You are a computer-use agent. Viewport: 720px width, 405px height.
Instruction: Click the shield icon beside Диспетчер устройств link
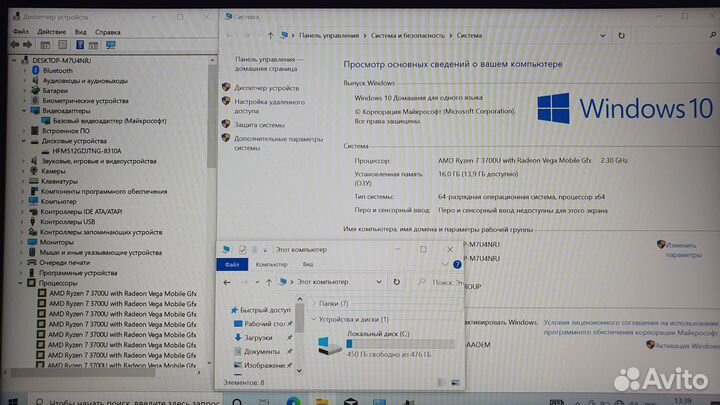coord(226,87)
